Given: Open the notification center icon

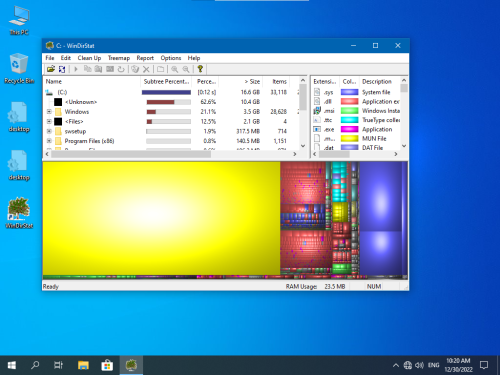Looking at the screenshot, I should (x=484, y=365).
